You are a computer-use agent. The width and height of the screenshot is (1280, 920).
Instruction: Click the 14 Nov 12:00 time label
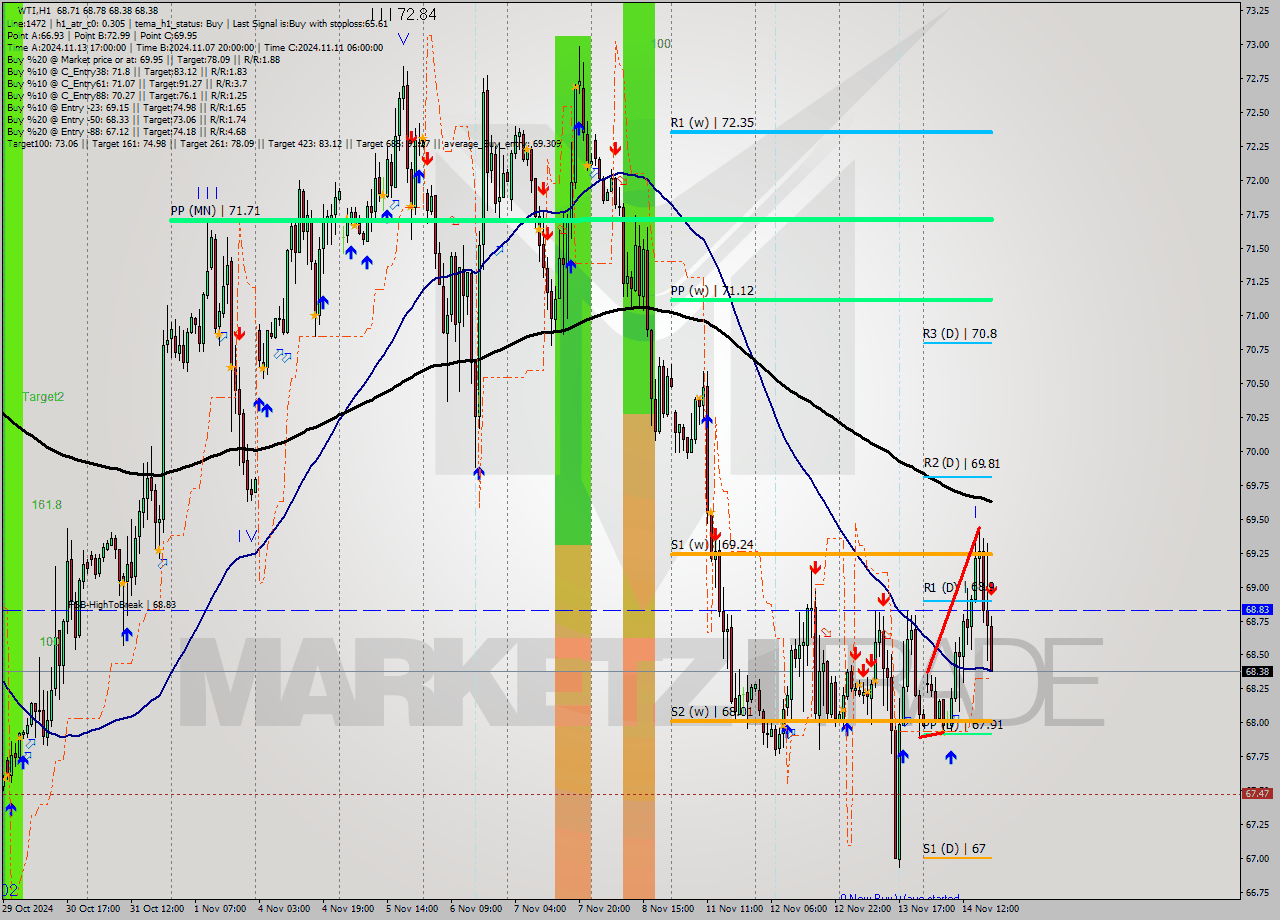point(991,908)
